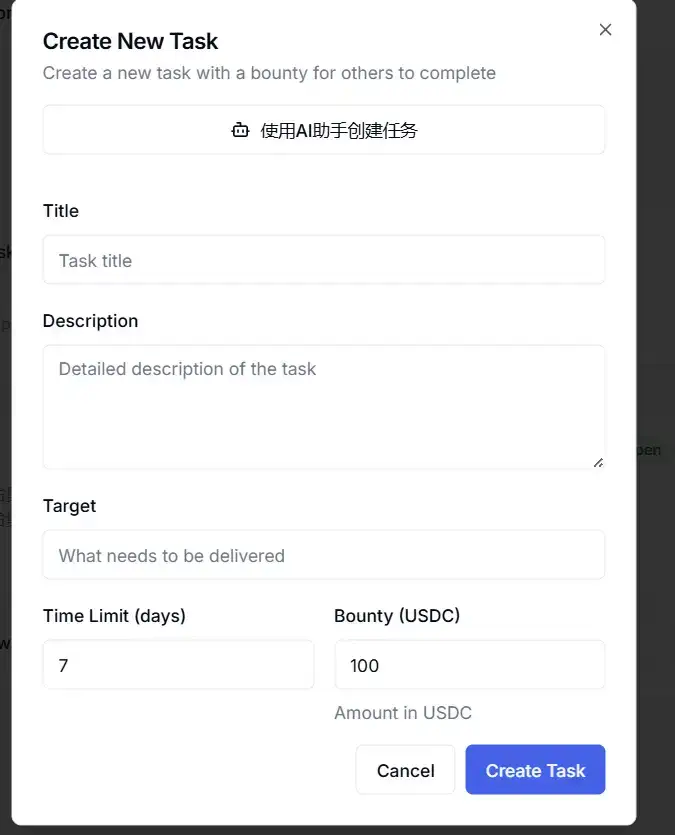Screen dimensions: 675x835
Task: Submit with the Create Task button
Action: pos(535,770)
